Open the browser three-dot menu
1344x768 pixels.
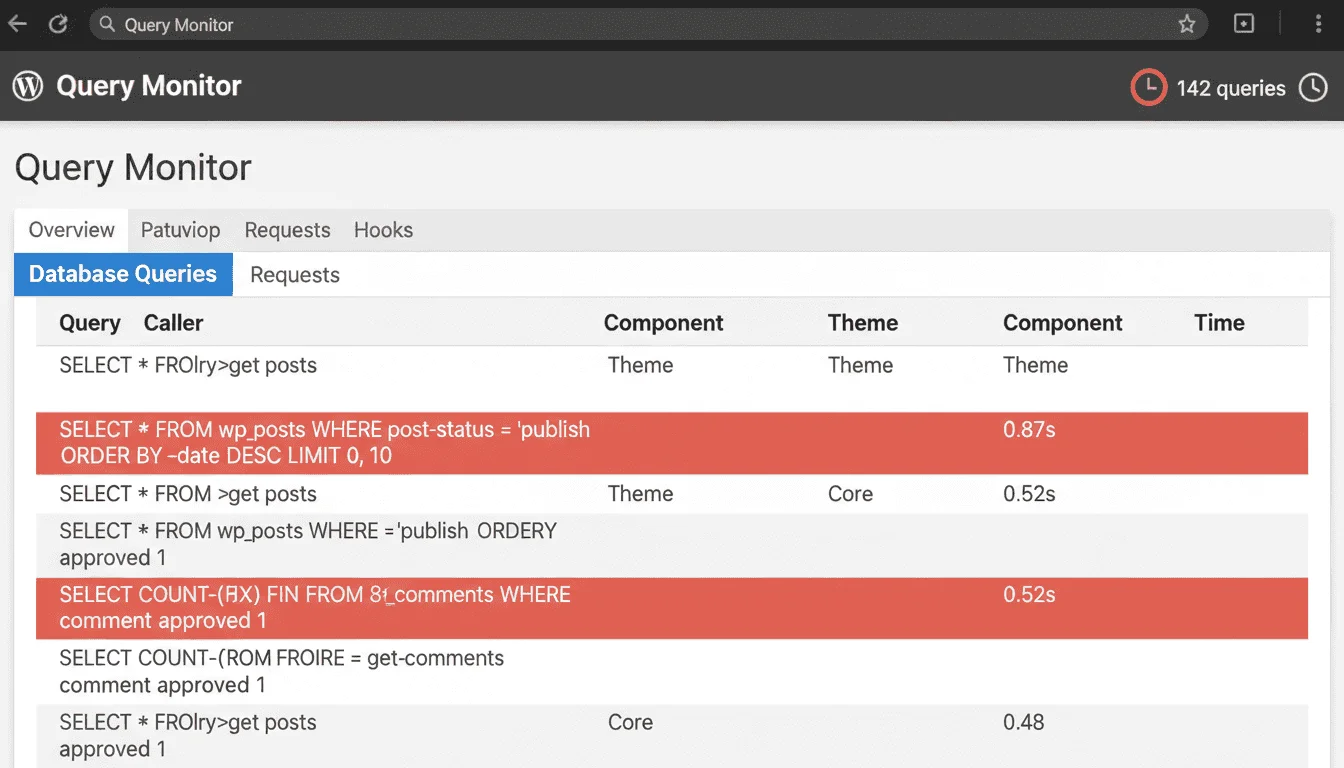pos(1319,24)
